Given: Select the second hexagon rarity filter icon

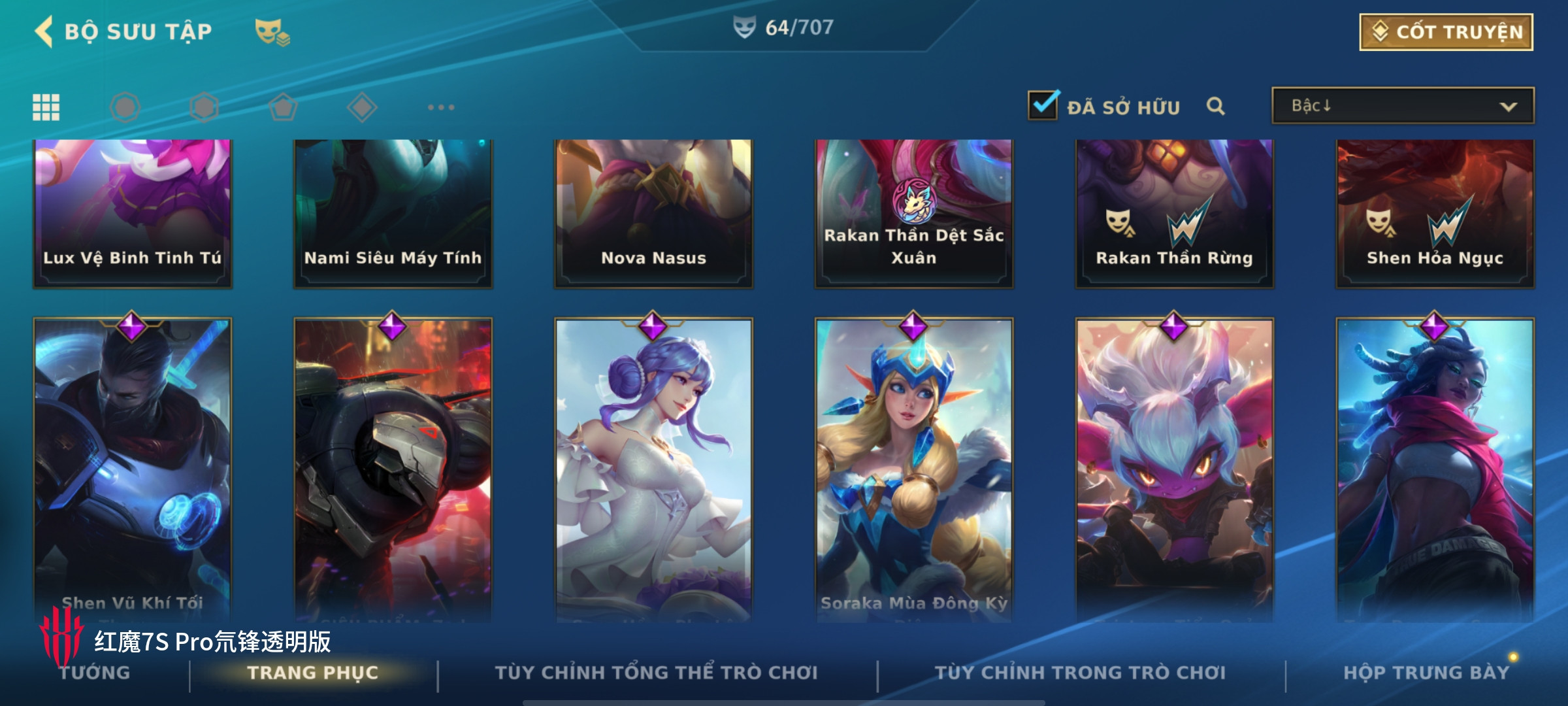Looking at the screenshot, I should 204,107.
